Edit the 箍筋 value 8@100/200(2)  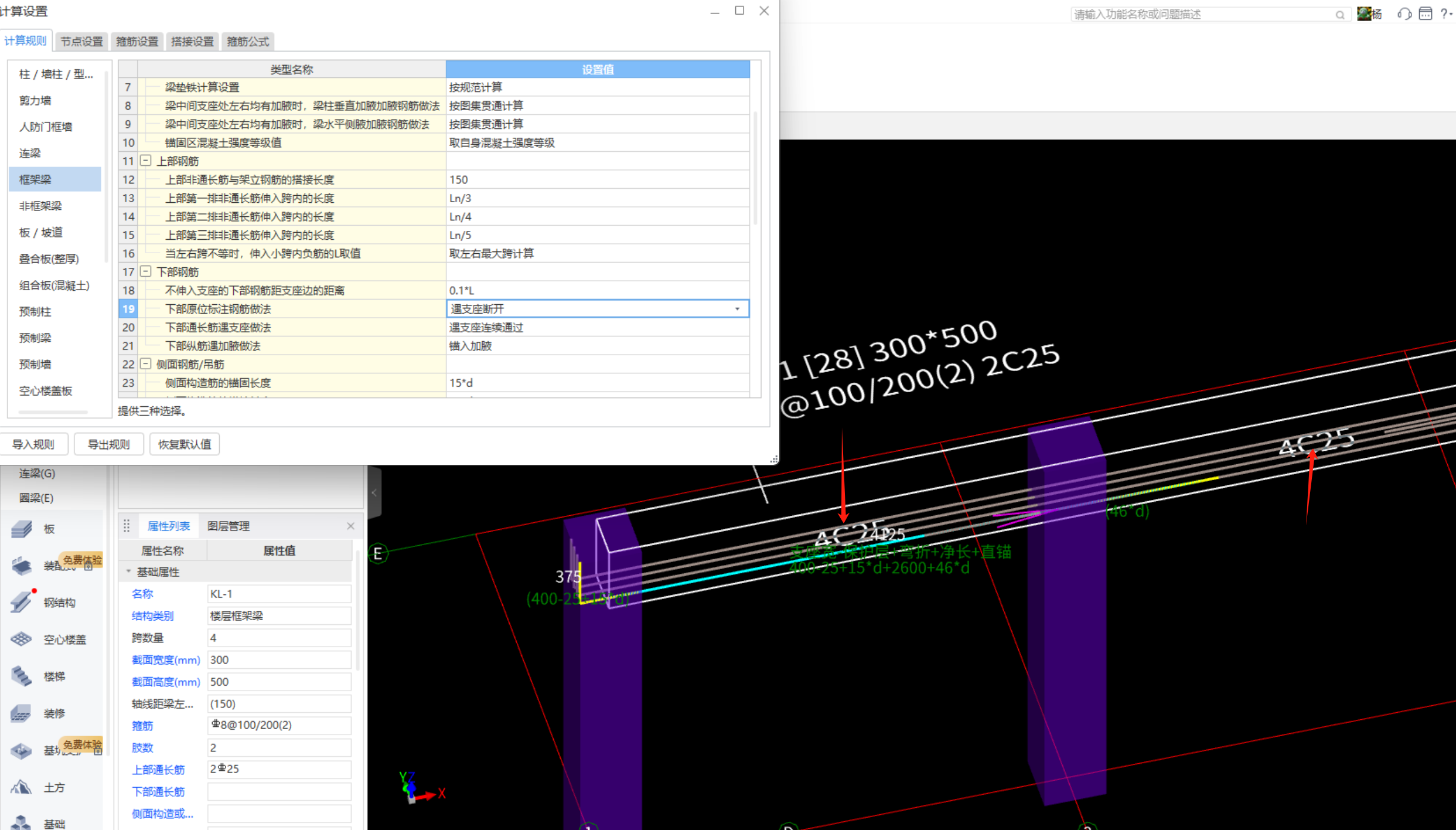coord(279,725)
